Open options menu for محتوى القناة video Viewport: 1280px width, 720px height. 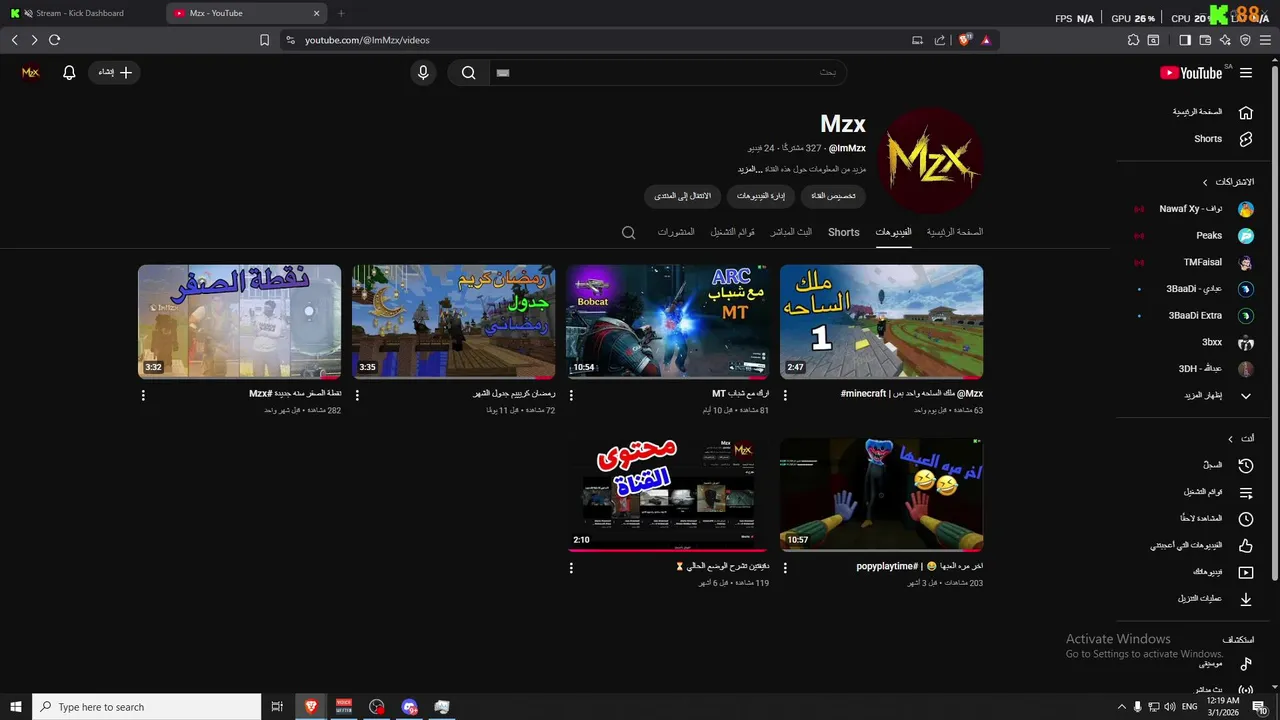[571, 567]
